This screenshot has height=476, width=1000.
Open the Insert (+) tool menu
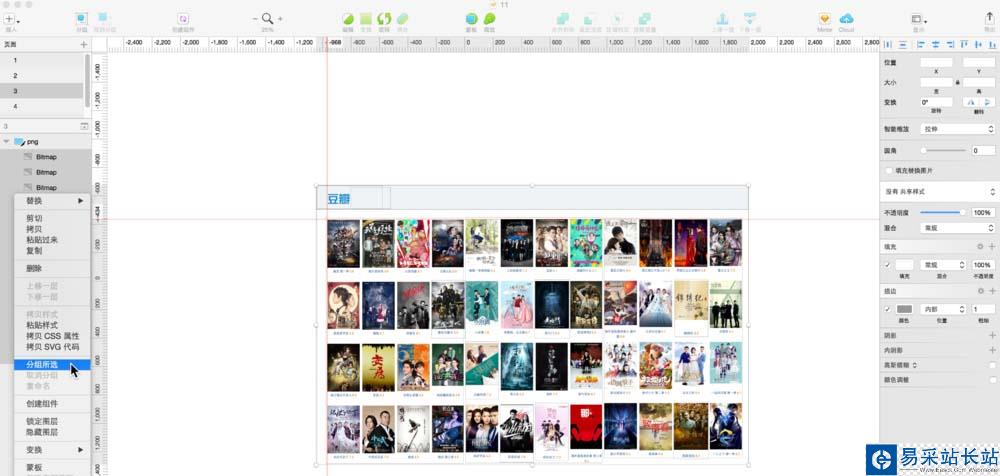11,19
